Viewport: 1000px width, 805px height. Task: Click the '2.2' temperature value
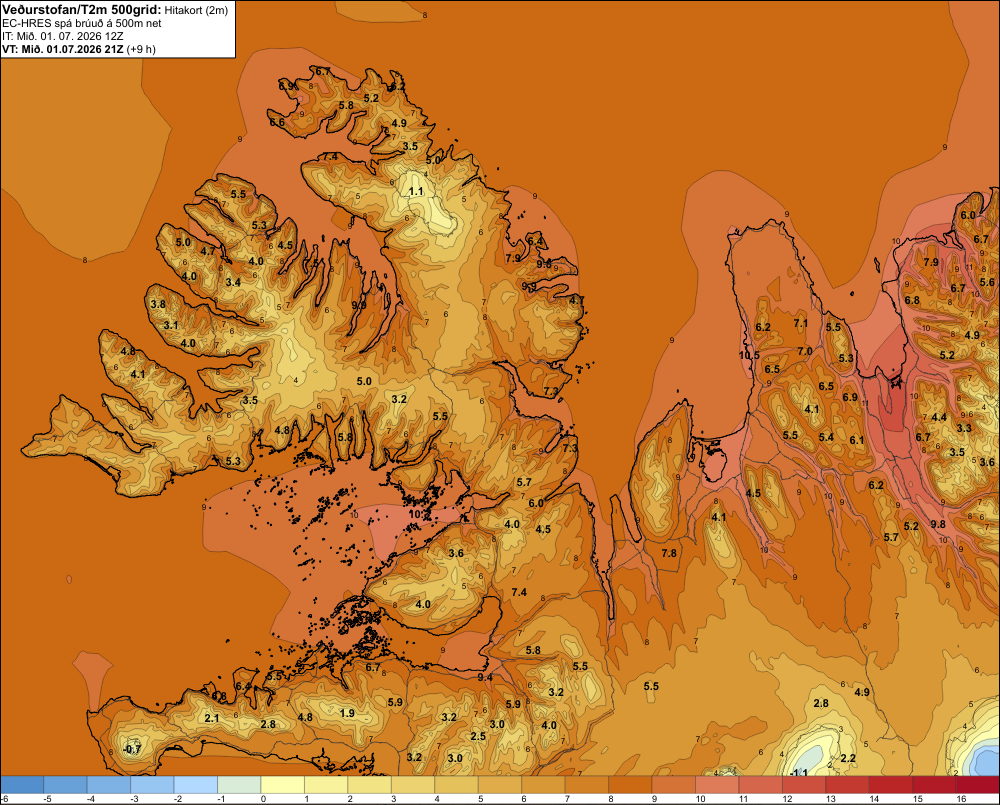tap(848, 758)
